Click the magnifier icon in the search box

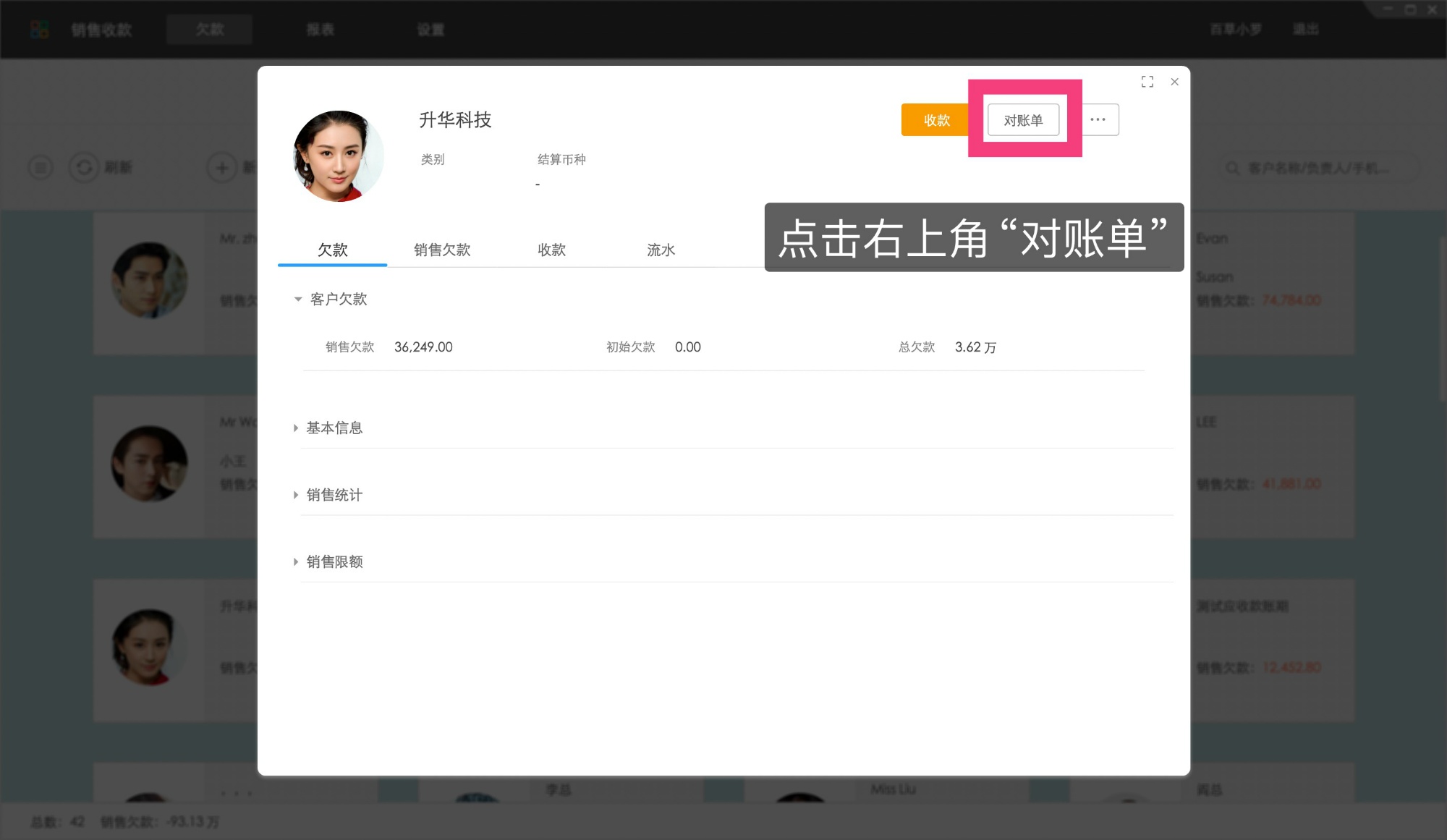pos(1232,168)
